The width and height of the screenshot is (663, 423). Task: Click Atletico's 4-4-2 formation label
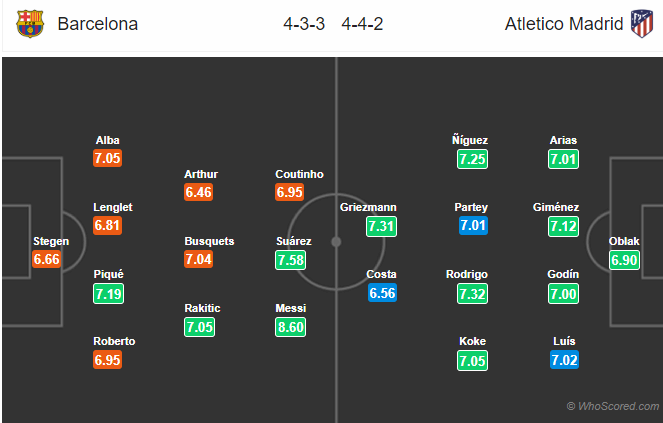point(360,24)
